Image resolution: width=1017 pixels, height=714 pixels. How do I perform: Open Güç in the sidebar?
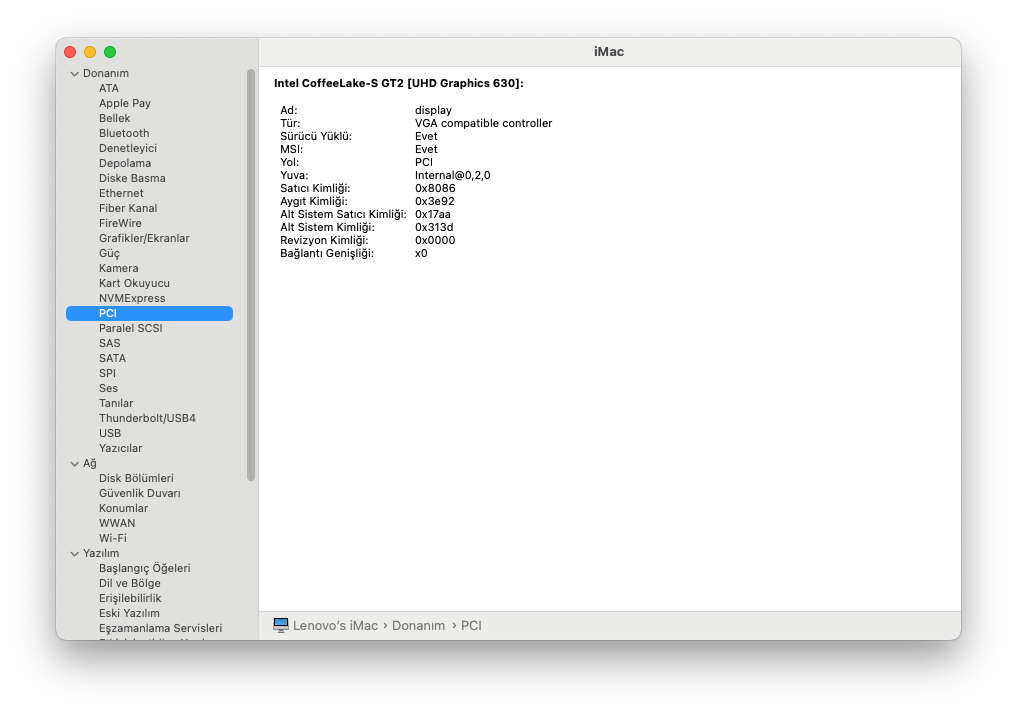click(109, 253)
